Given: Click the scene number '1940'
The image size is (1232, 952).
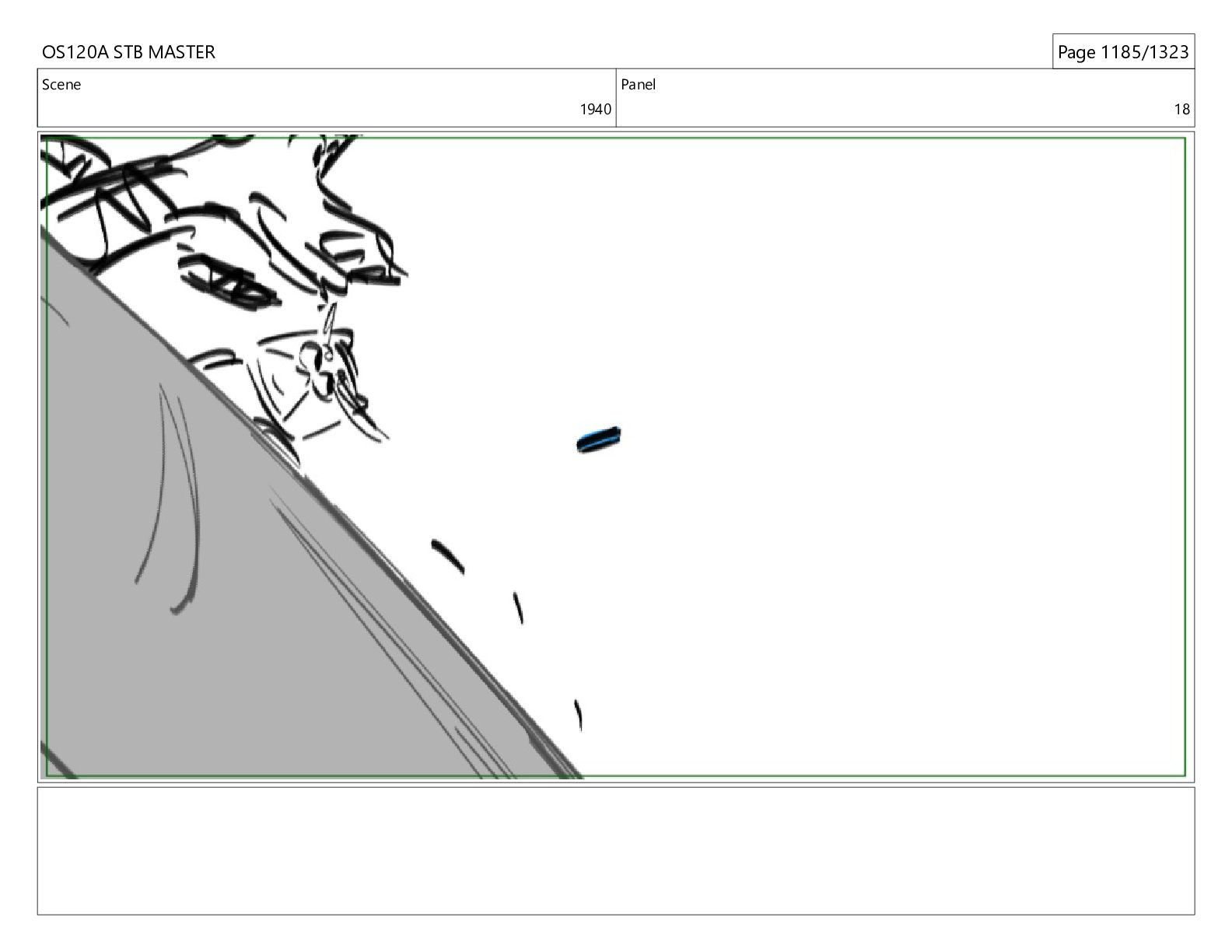Looking at the screenshot, I should pyautogui.click(x=596, y=110).
